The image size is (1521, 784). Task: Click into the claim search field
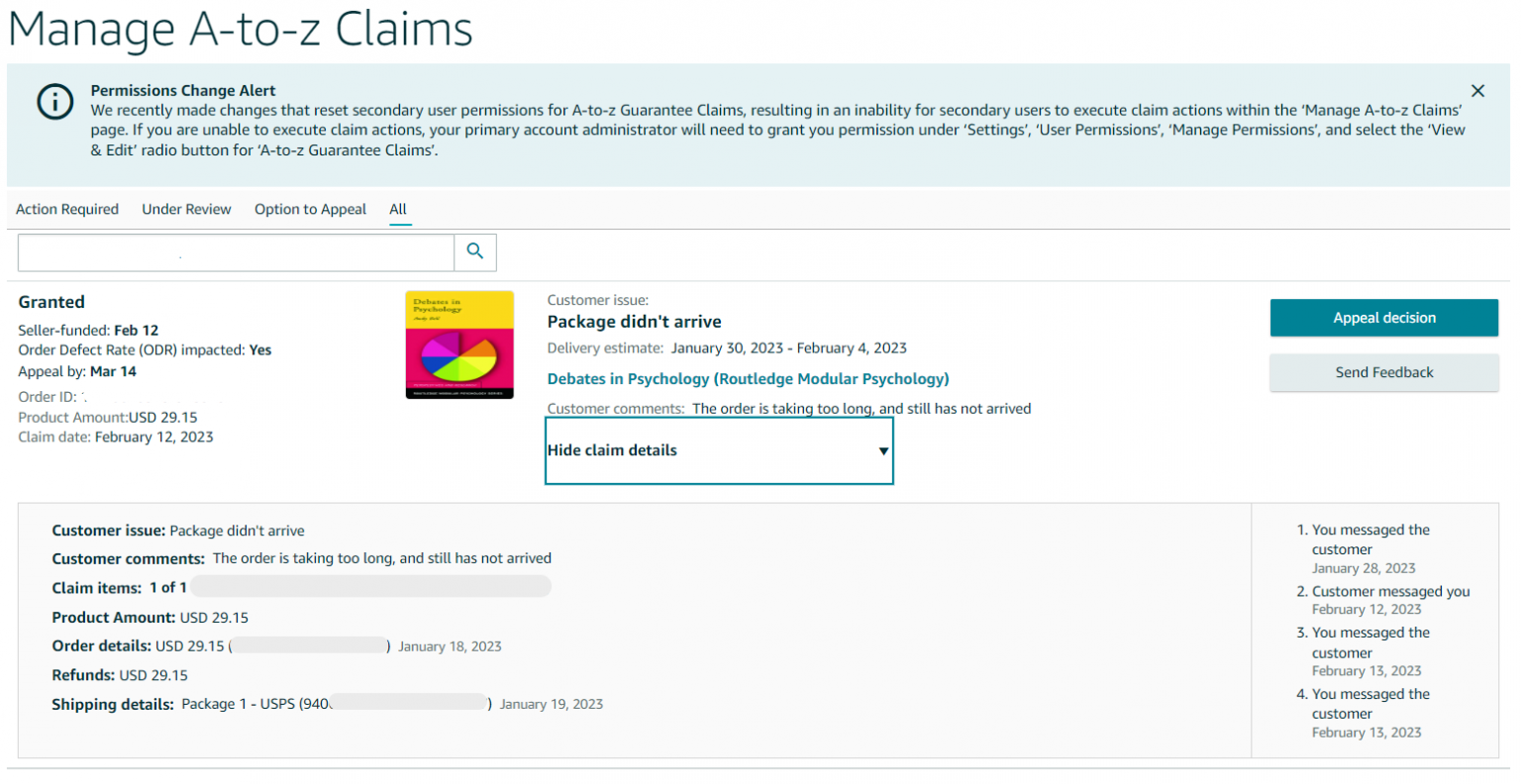coord(236,253)
